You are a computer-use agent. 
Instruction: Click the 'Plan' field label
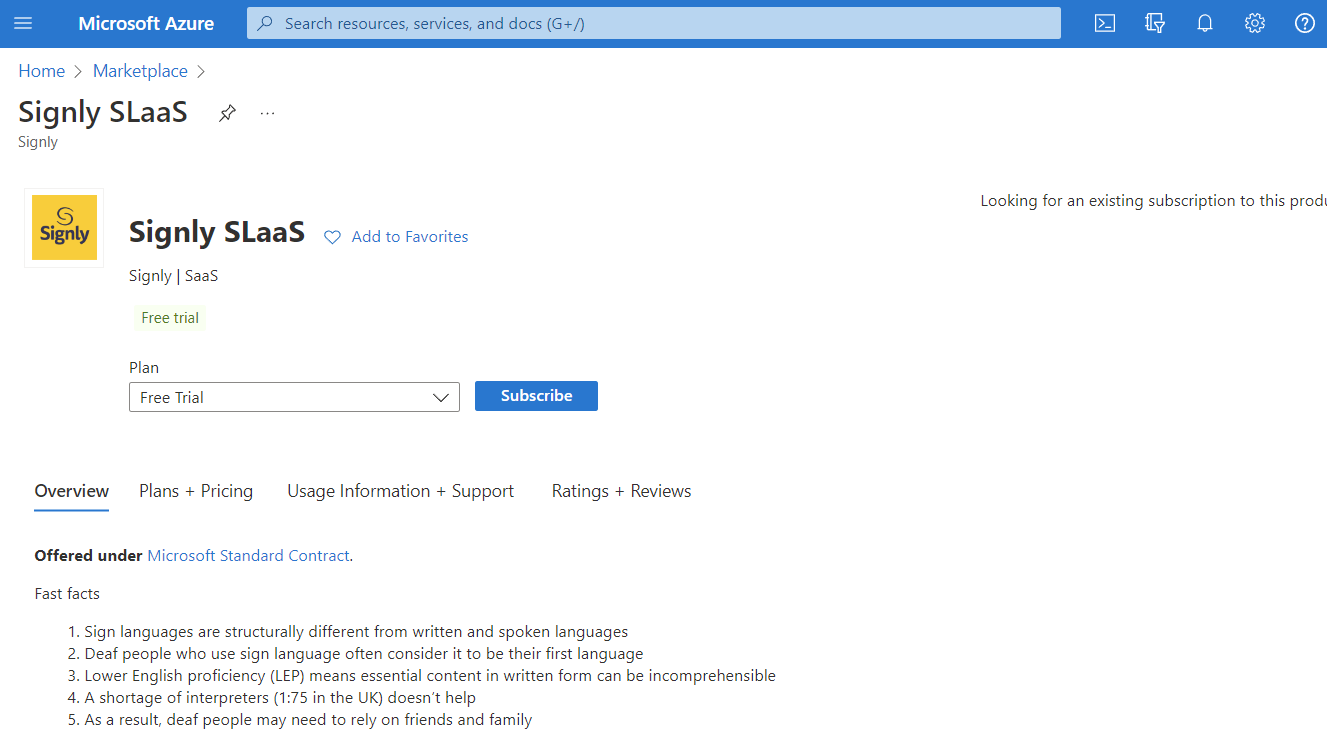pyautogui.click(x=144, y=368)
